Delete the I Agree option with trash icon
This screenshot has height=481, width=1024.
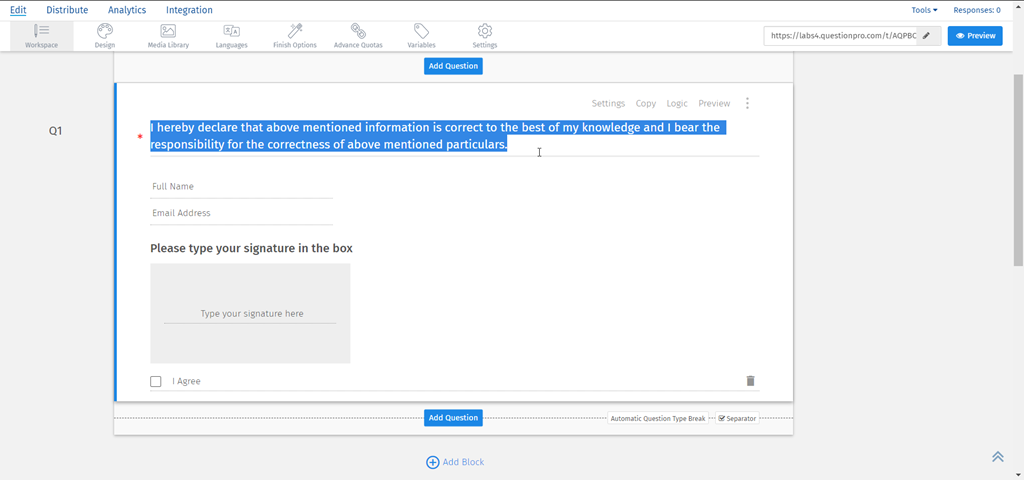750,380
